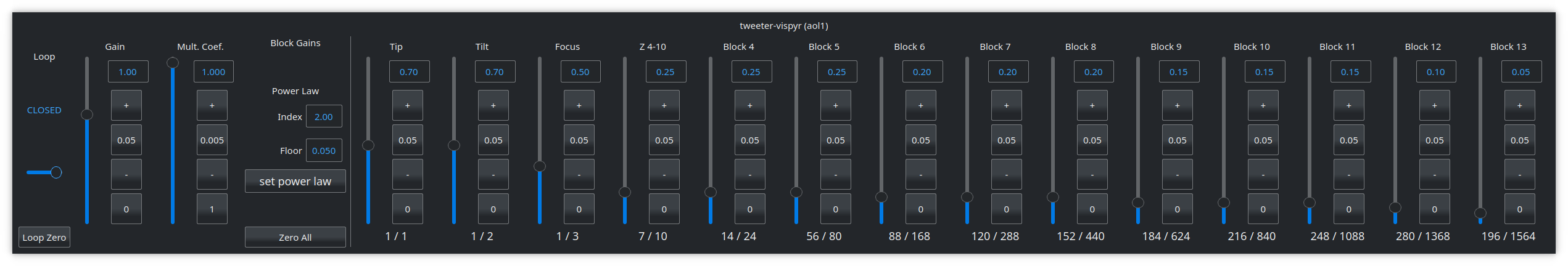
Task: Toggle the Loop open/closed switch
Action: 44,172
